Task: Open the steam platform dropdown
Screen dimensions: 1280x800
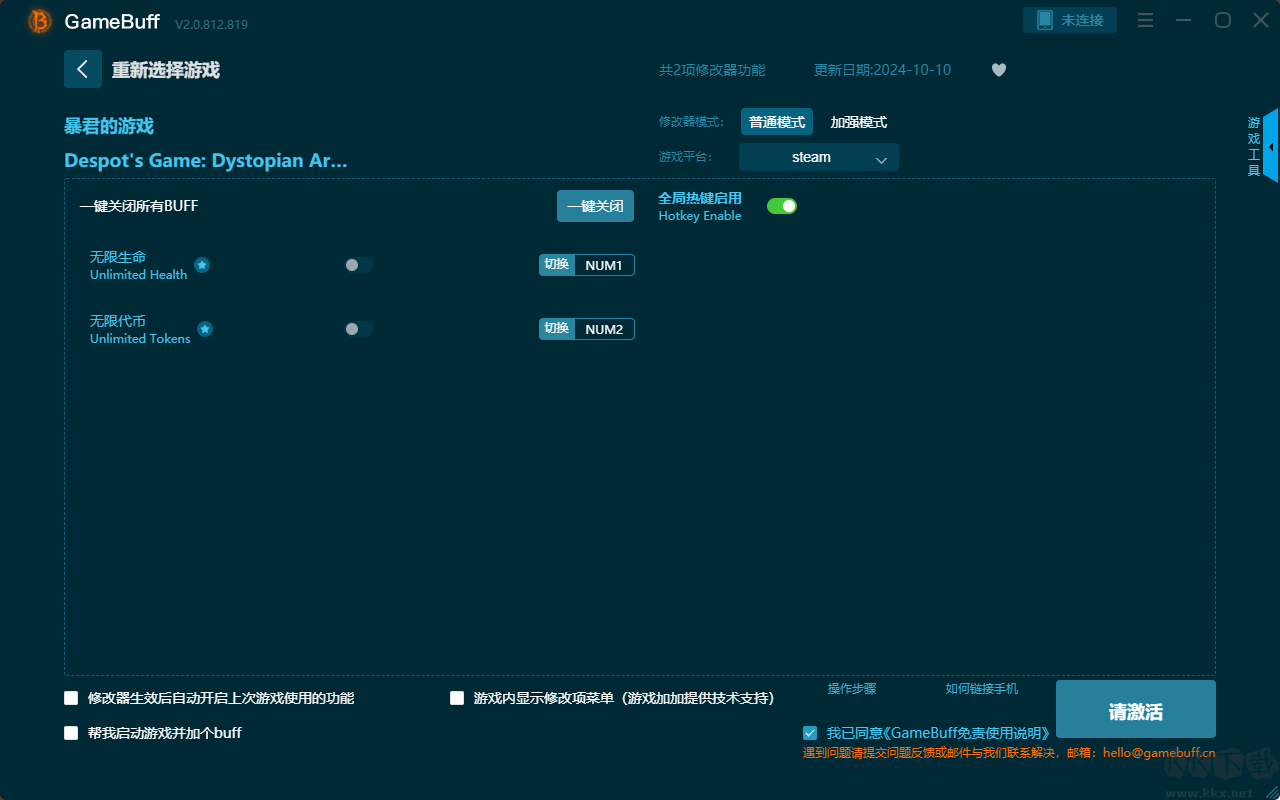Action: [x=819, y=157]
